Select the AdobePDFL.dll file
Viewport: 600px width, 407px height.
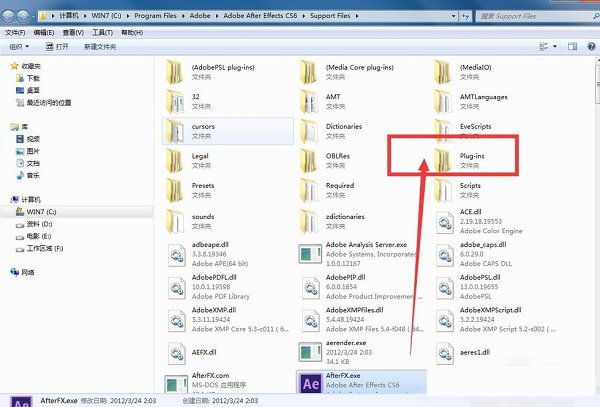click(x=209, y=287)
